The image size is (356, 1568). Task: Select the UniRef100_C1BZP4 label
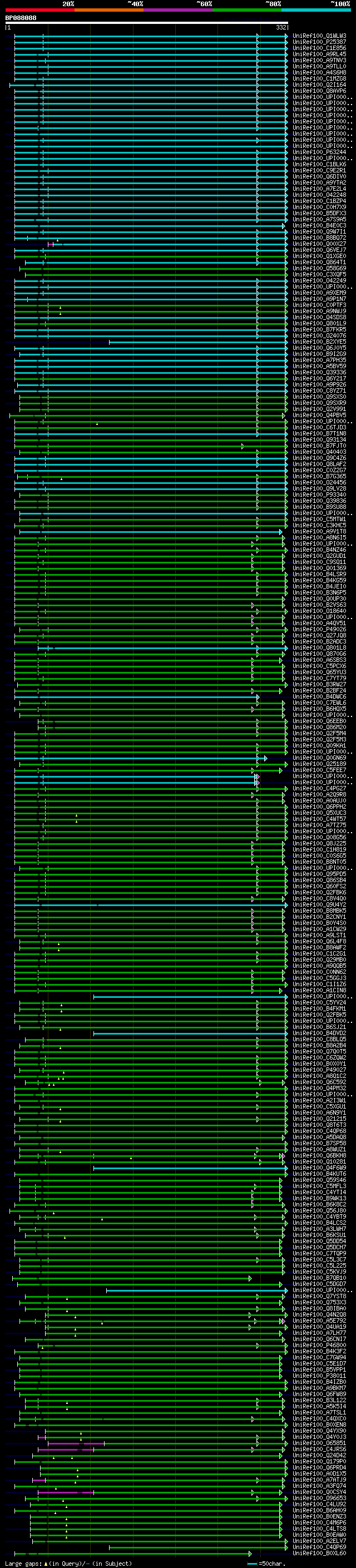(x=319, y=201)
